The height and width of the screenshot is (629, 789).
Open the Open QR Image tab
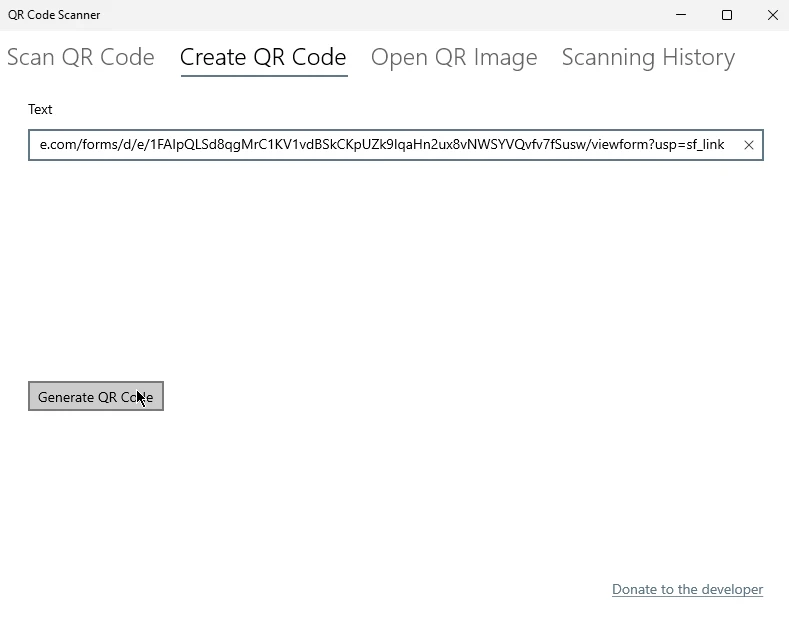click(454, 57)
